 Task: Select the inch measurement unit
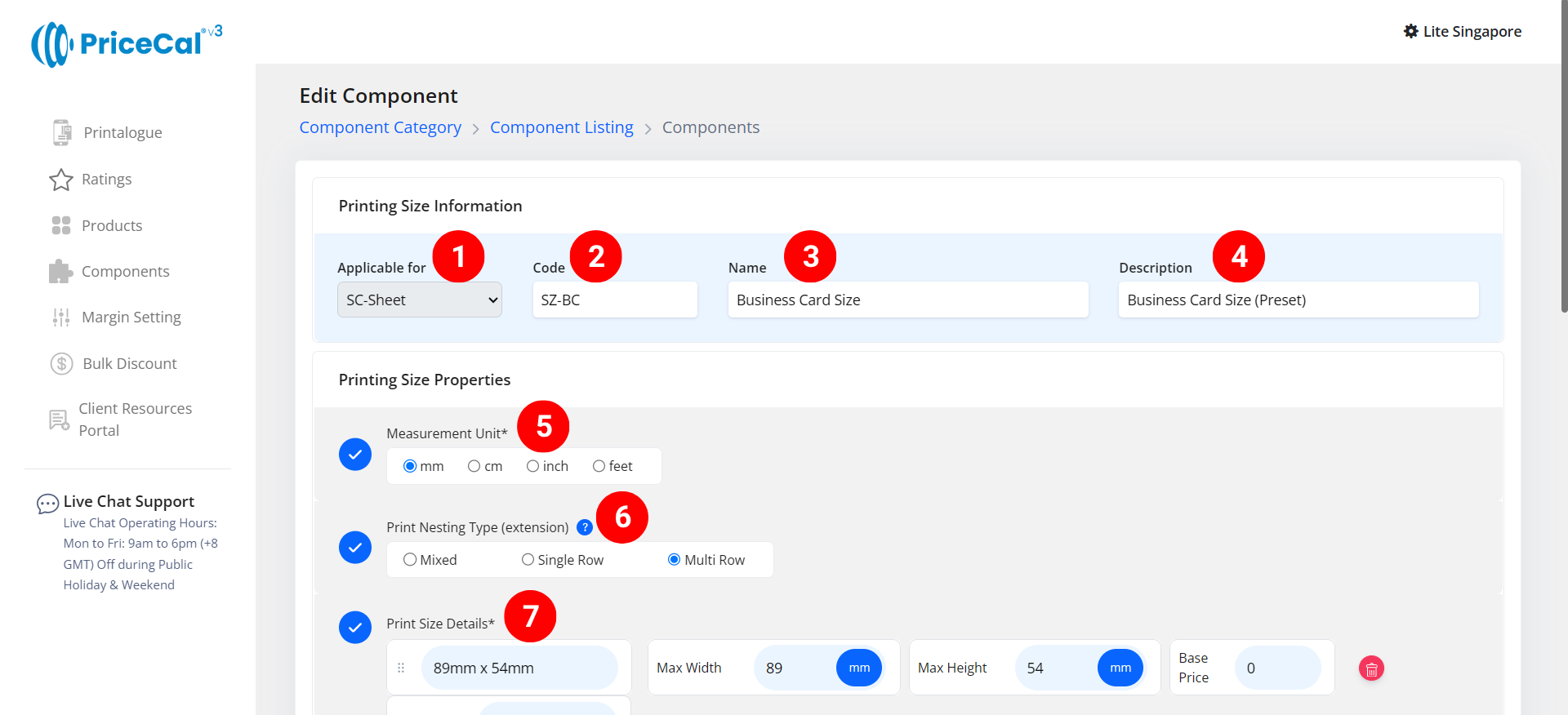click(x=532, y=466)
